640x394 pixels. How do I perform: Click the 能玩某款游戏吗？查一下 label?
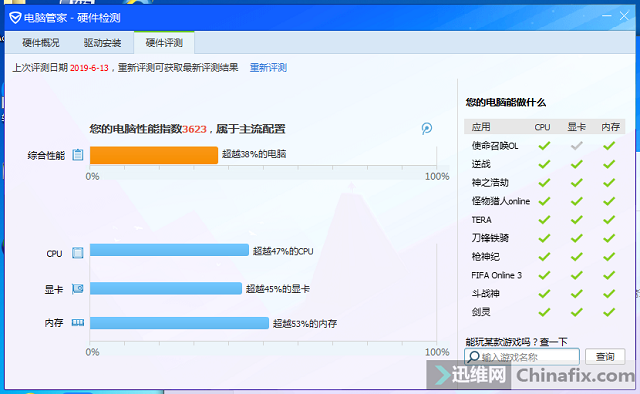click(x=516, y=341)
